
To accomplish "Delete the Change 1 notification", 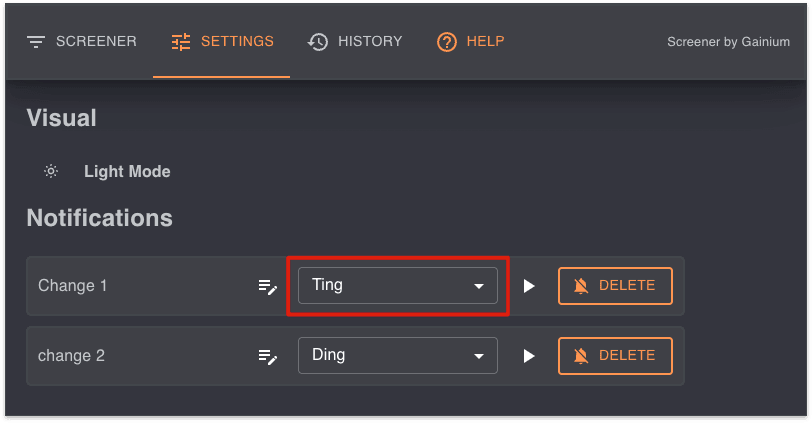I will pyautogui.click(x=615, y=286).
